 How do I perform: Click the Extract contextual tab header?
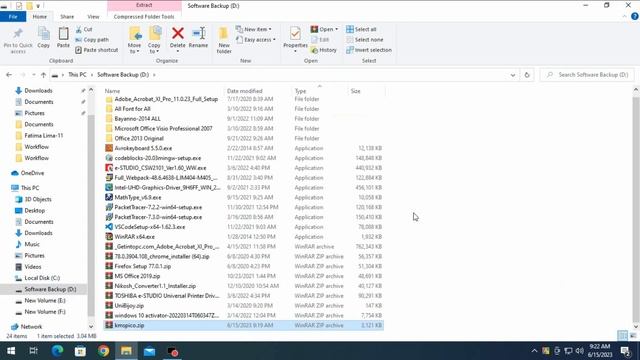144,5
